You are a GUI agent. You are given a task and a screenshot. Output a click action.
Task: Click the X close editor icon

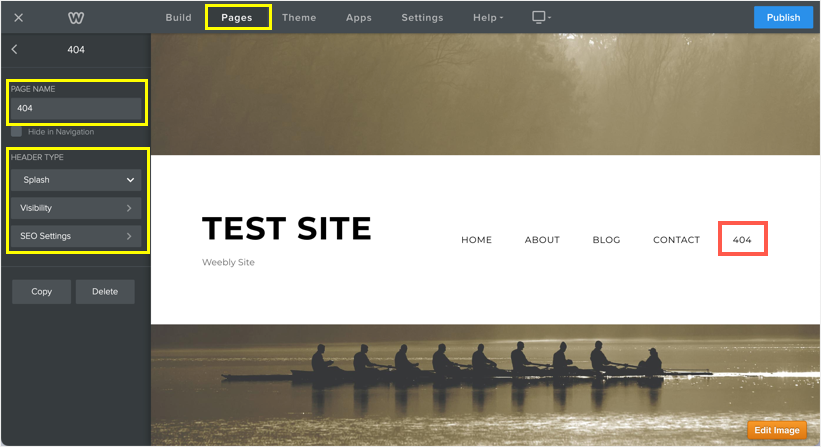click(x=18, y=17)
